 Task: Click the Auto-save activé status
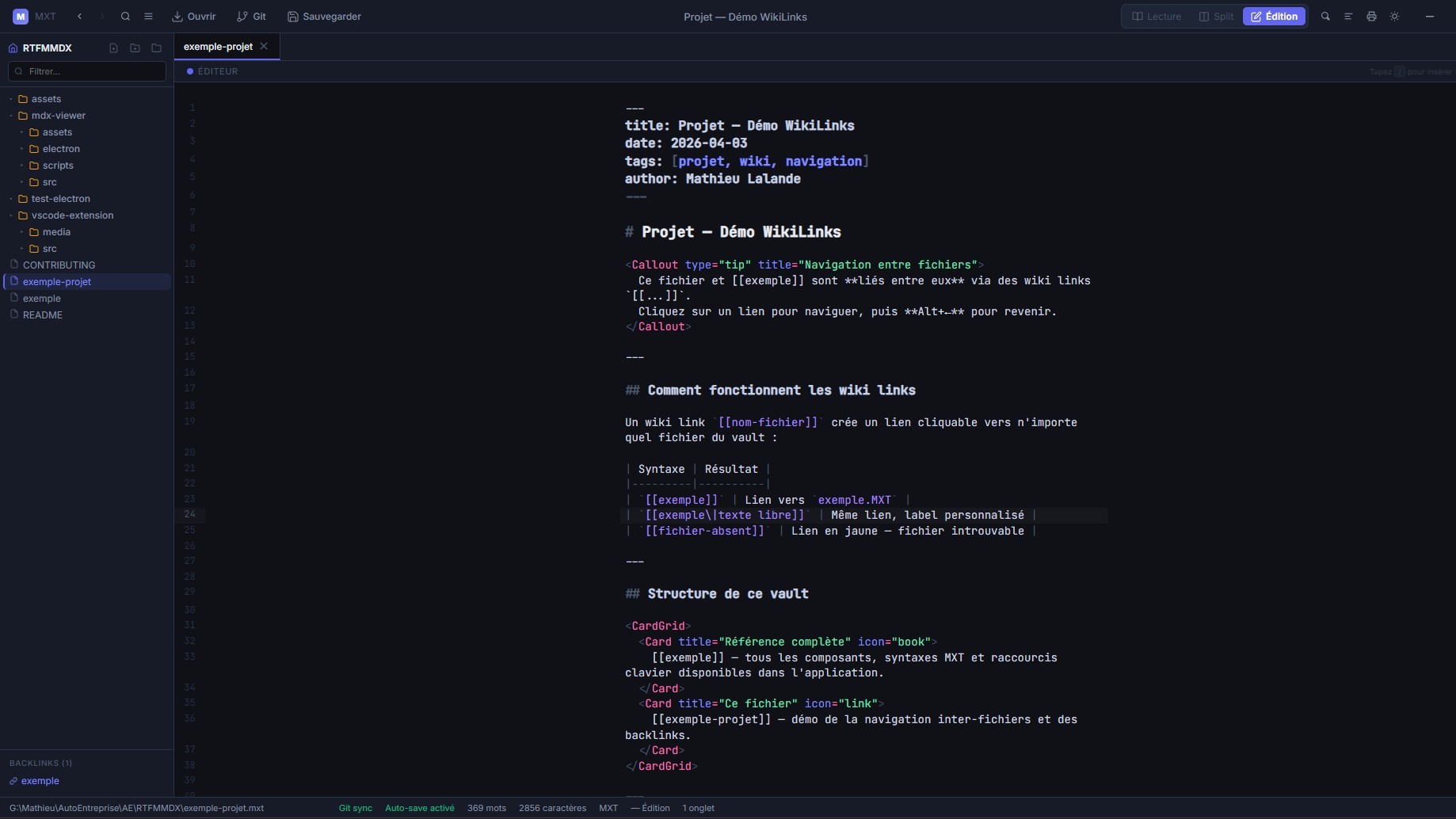pos(420,808)
